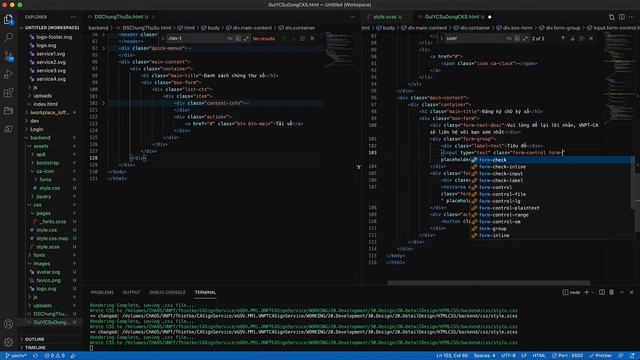Screen dimensions: 640x360
Task: Click Open Changes icon in right editor
Action: [x=611, y=17]
